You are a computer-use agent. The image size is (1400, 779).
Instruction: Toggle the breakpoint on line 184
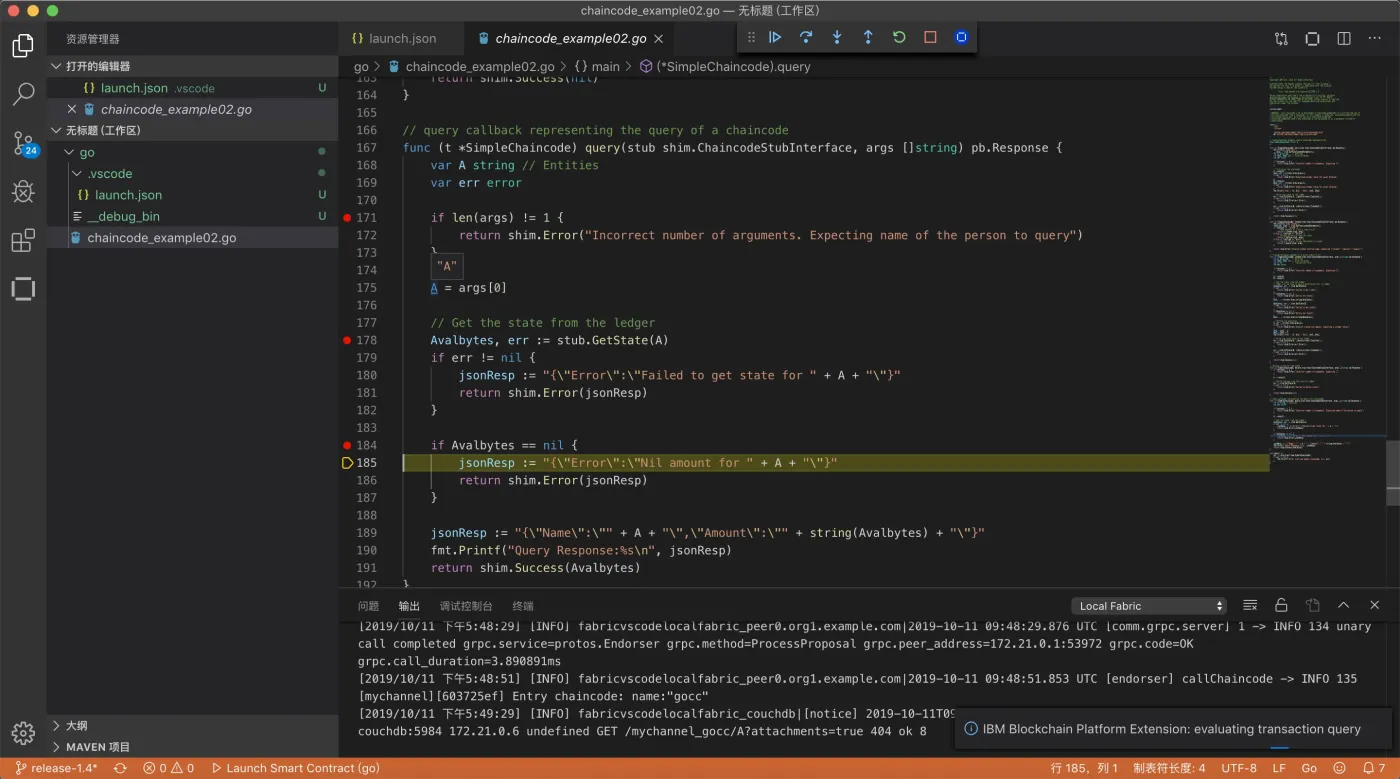[346, 445]
